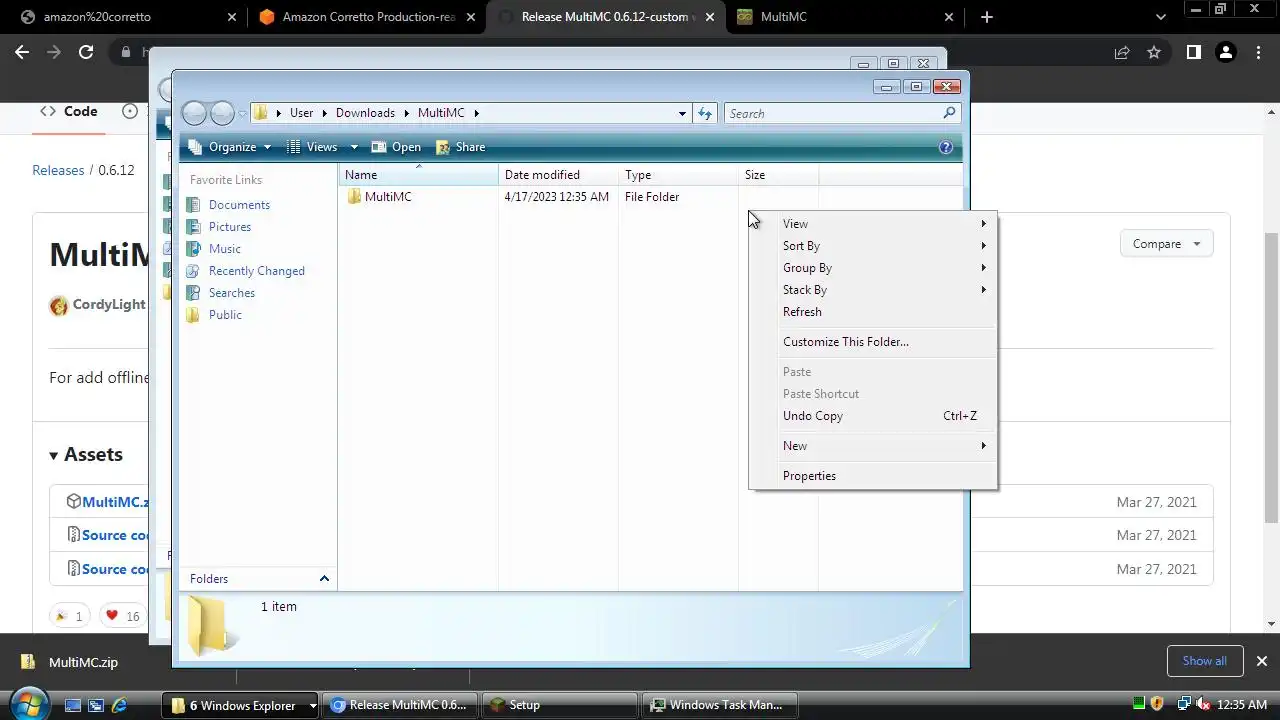Sort by Type column header

pyautogui.click(x=678, y=175)
